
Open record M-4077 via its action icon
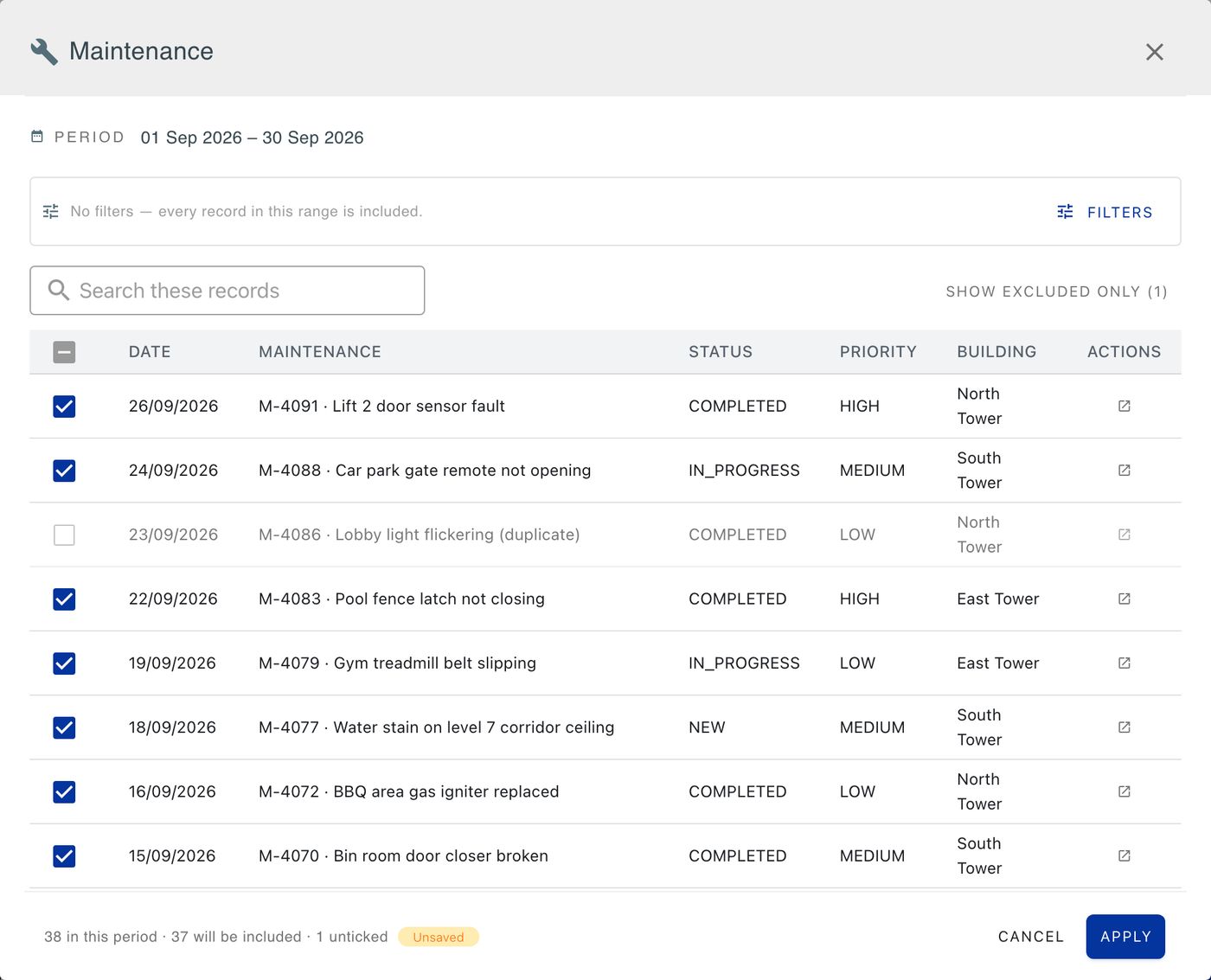point(1124,727)
